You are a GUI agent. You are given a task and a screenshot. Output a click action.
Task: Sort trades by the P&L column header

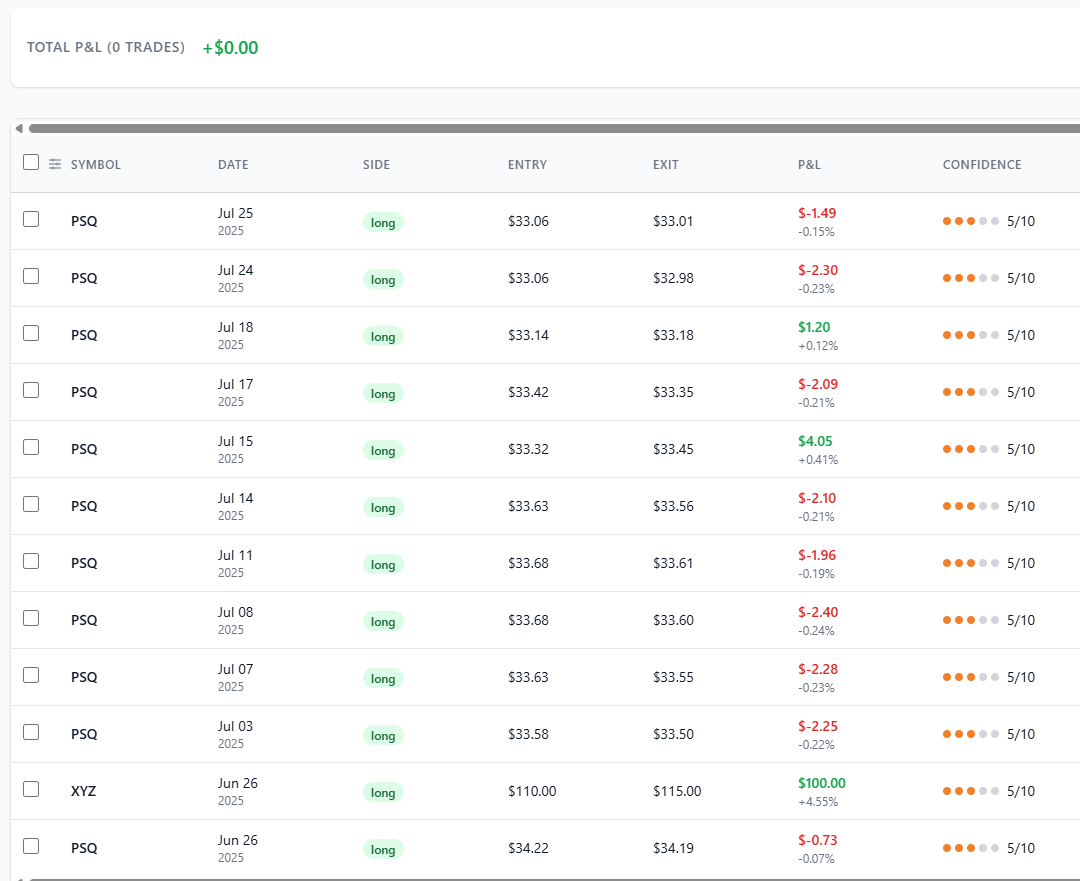809,165
